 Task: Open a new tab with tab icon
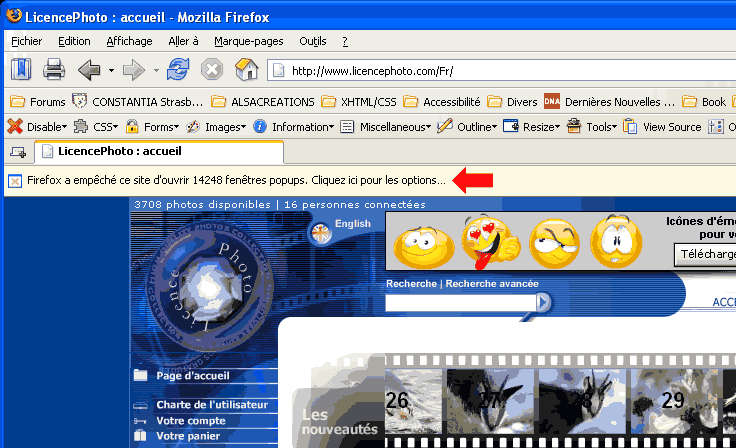[18, 152]
